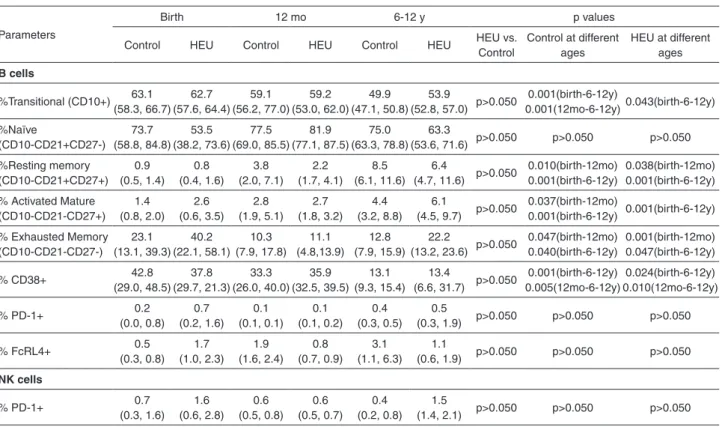Click the '% CD38+' row label
This screenshot has width=725, height=427.
point(23,280)
